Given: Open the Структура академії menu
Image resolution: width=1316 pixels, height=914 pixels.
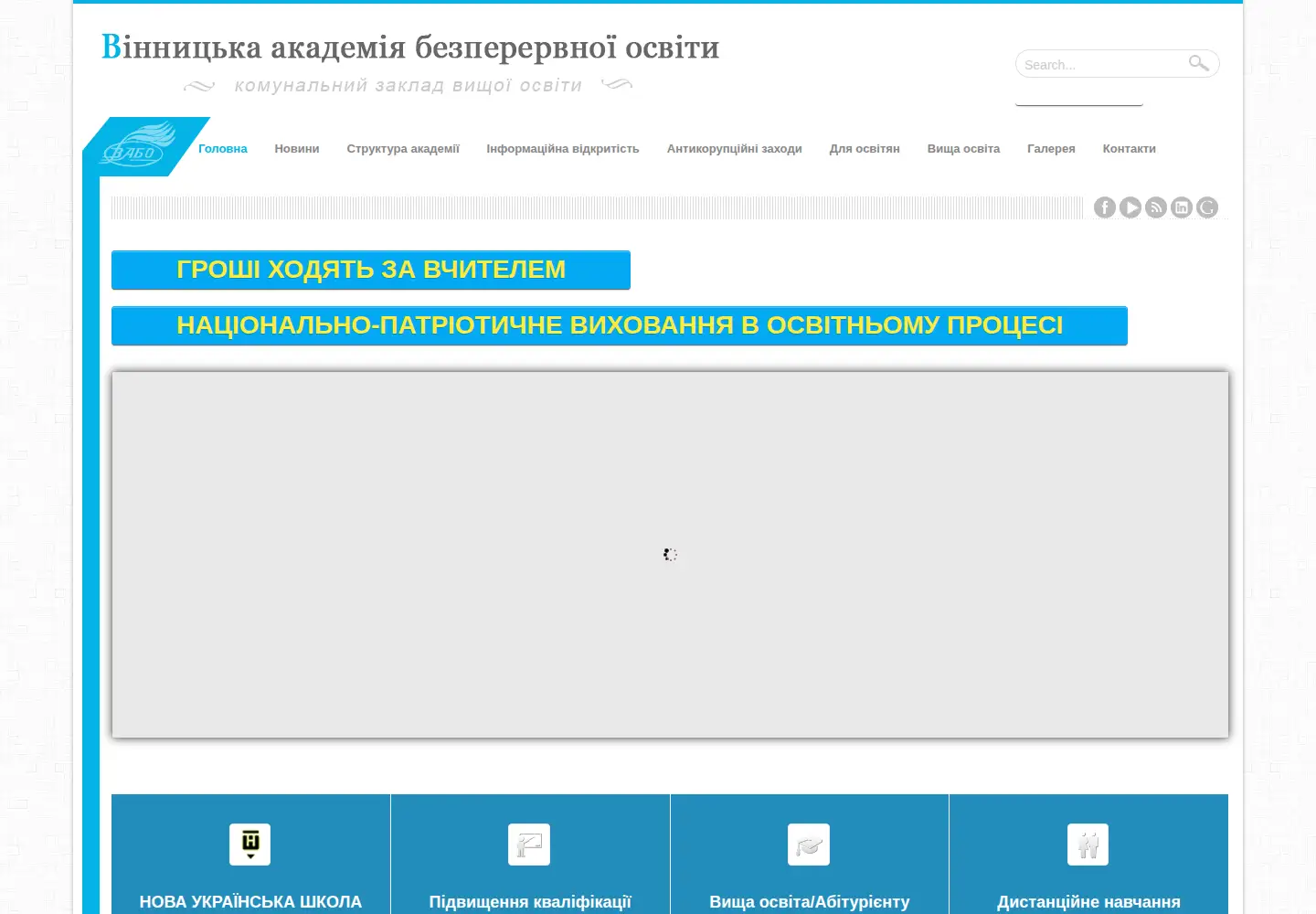Looking at the screenshot, I should click(x=403, y=148).
